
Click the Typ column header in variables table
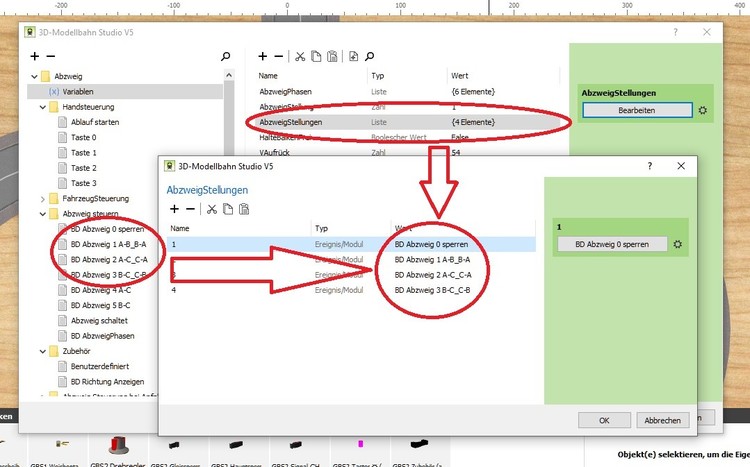click(378, 76)
